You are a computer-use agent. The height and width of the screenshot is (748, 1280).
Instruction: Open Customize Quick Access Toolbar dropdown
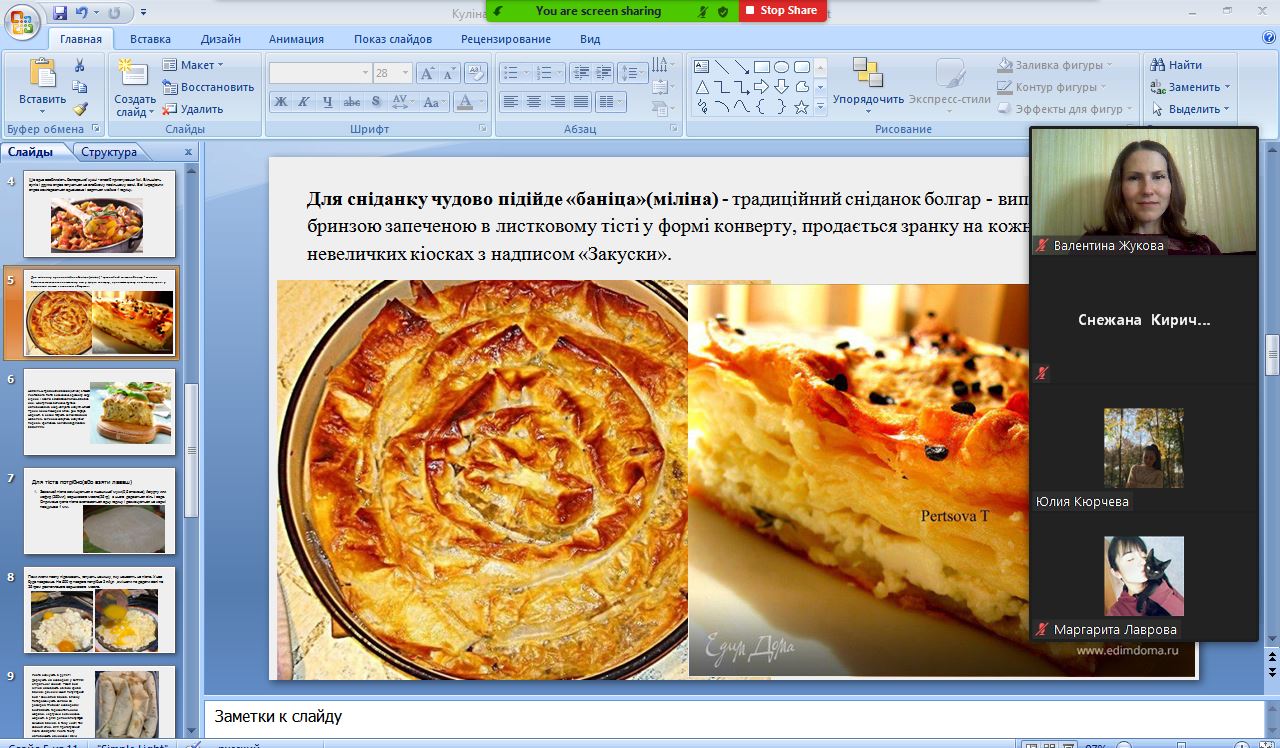coord(143,13)
